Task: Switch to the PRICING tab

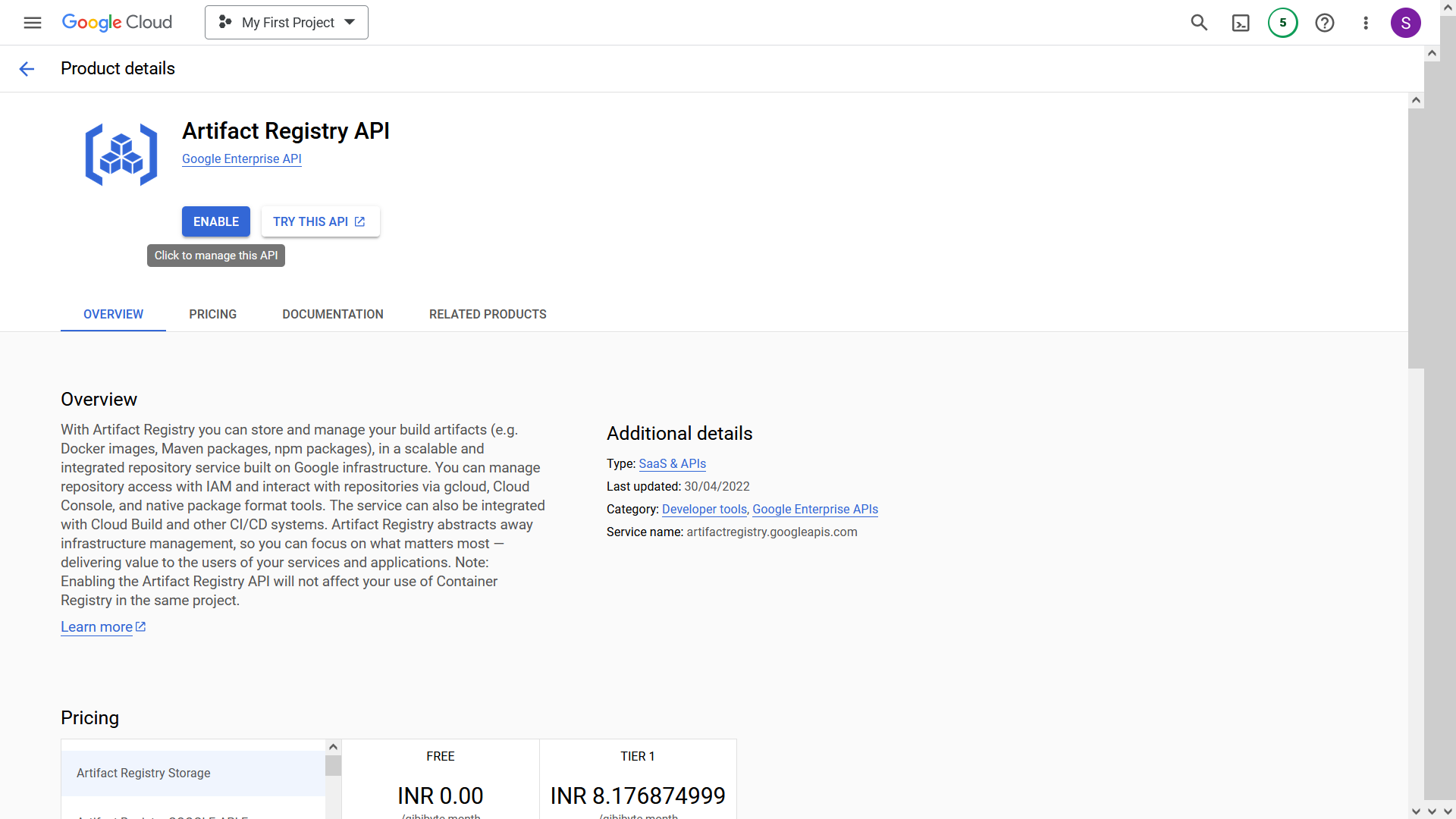Action: 213,314
